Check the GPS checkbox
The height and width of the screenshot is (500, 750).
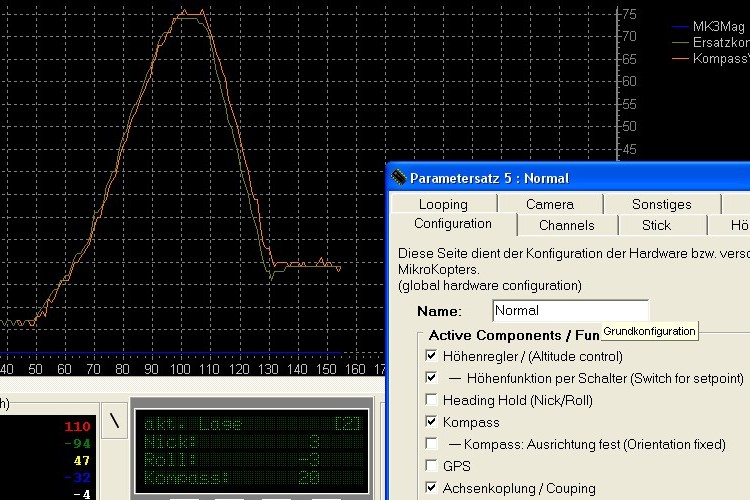431,466
